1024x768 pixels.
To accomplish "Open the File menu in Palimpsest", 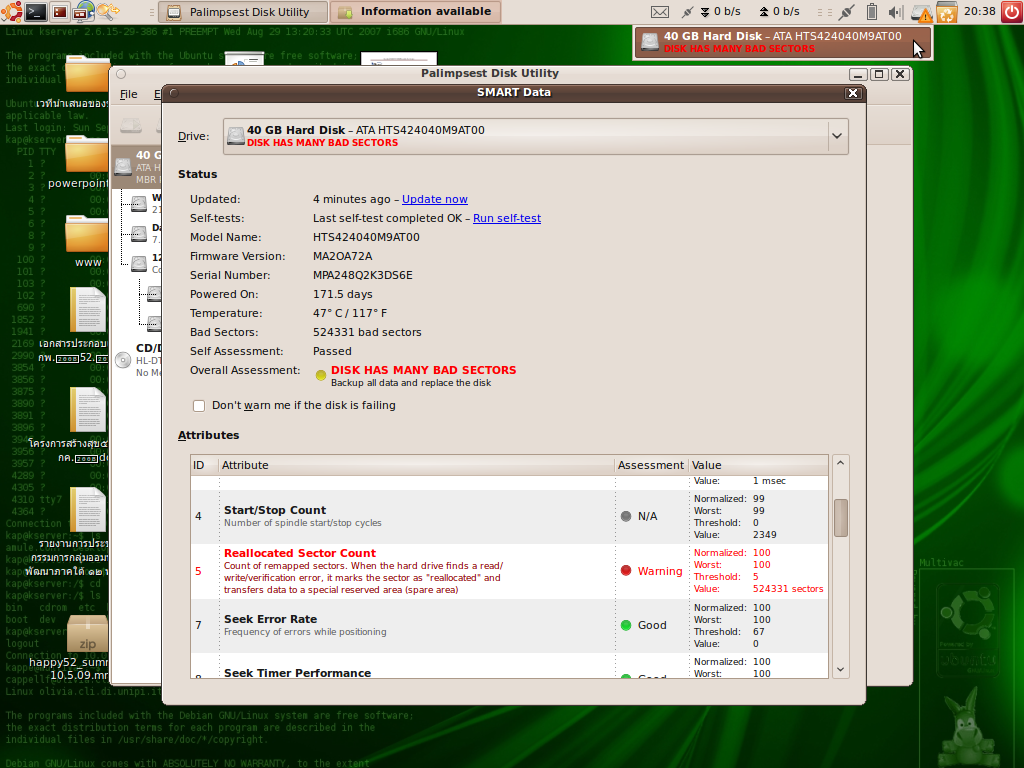I will pos(129,94).
